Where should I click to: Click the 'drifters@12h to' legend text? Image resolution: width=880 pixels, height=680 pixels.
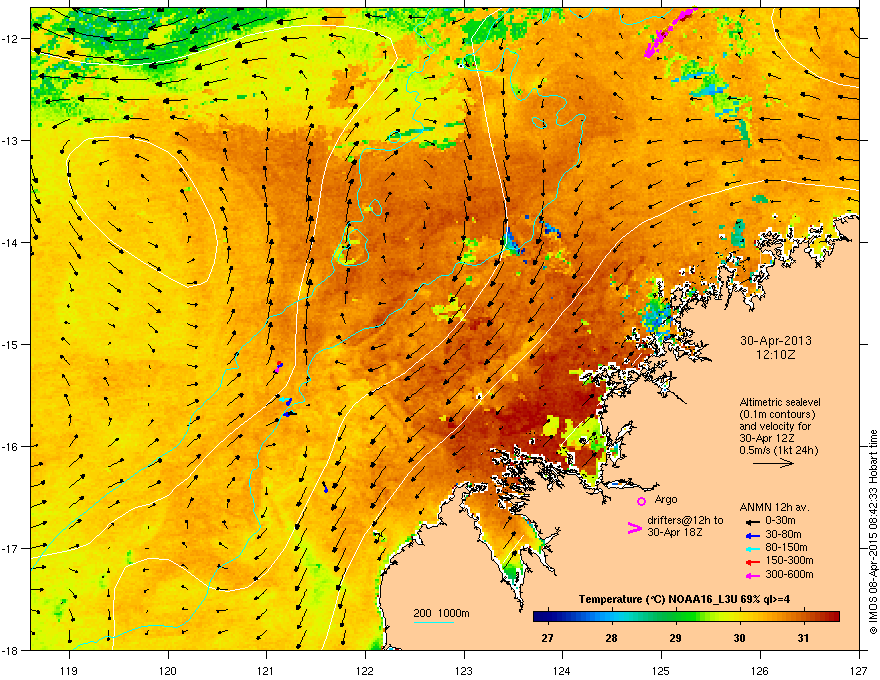tap(685, 520)
